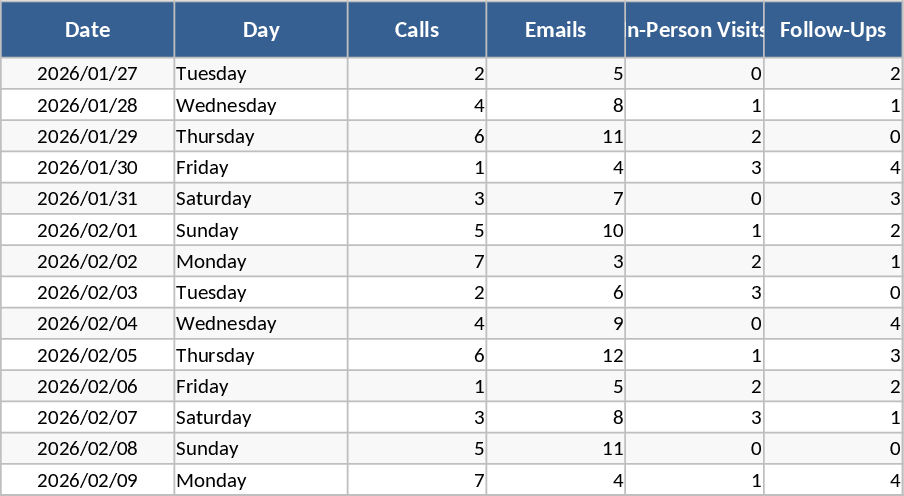
Task: Select the Emails cell for 2026/02/02
Action: [x=556, y=261]
